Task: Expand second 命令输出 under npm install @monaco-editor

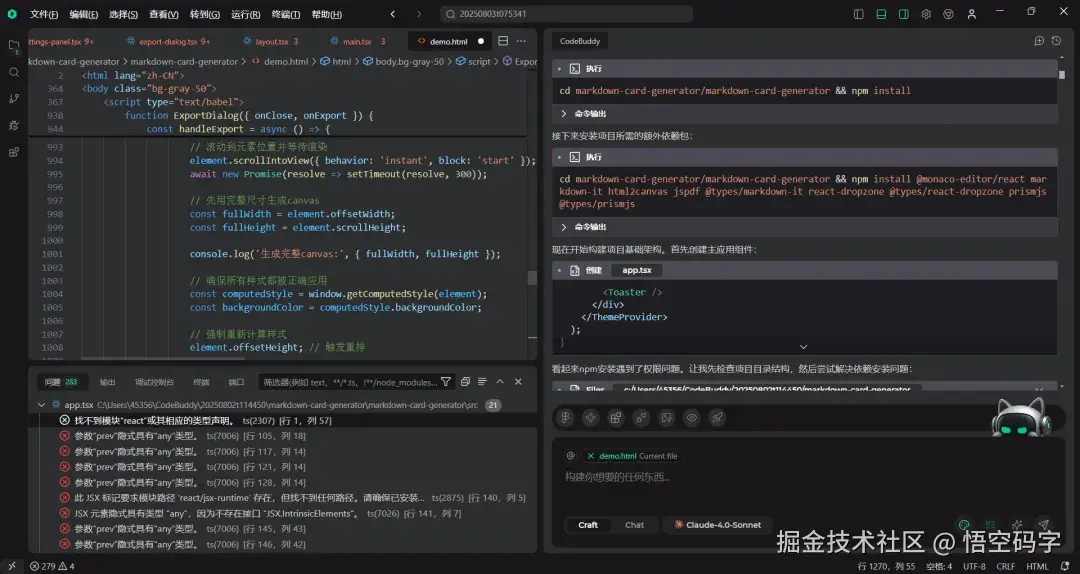Action: (x=563, y=227)
